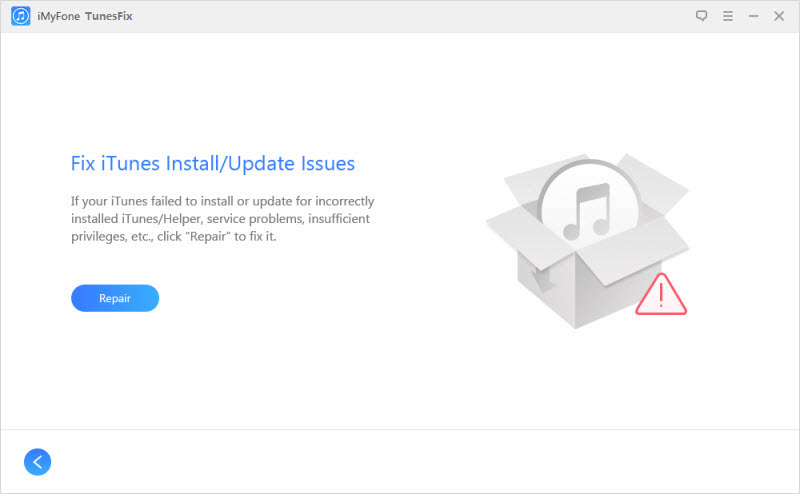Click the red warning triangle icon

[661, 293]
